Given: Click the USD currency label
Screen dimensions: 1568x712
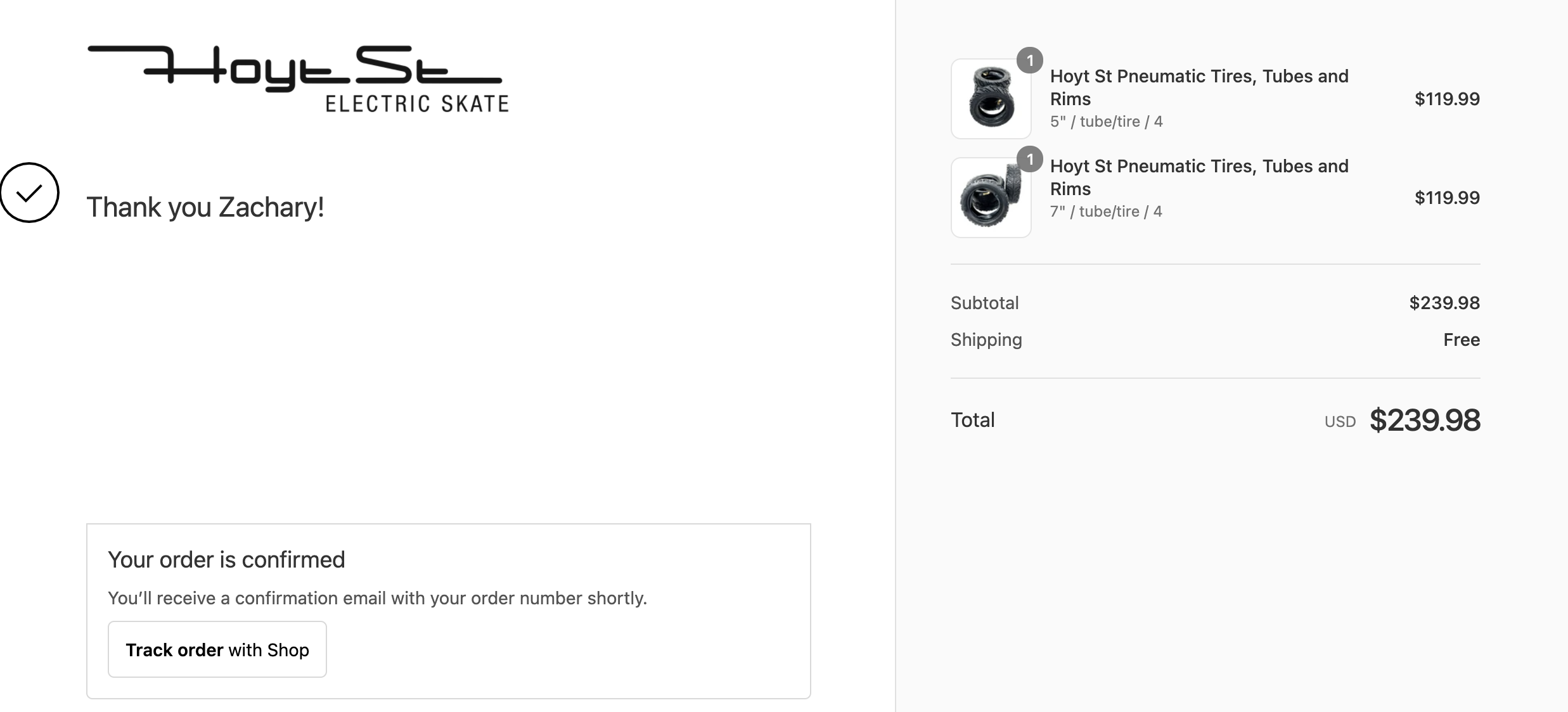Looking at the screenshot, I should [1340, 422].
